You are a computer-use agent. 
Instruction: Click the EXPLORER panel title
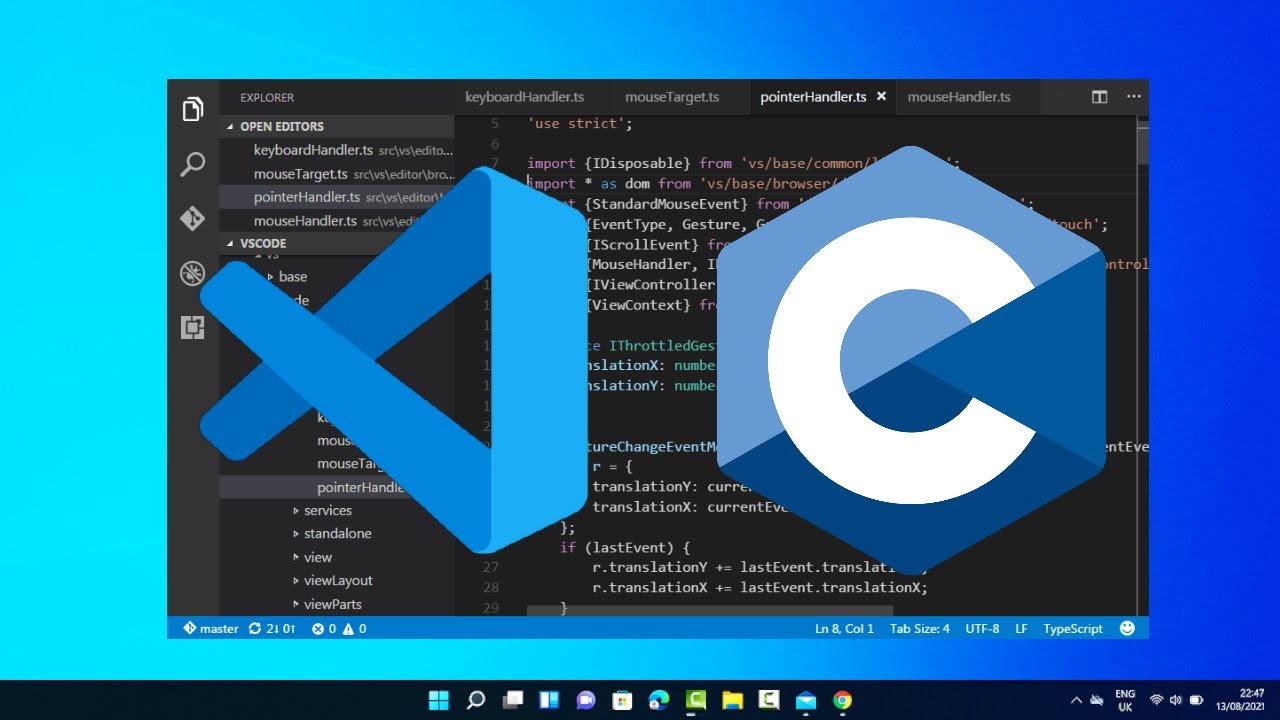pyautogui.click(x=267, y=98)
